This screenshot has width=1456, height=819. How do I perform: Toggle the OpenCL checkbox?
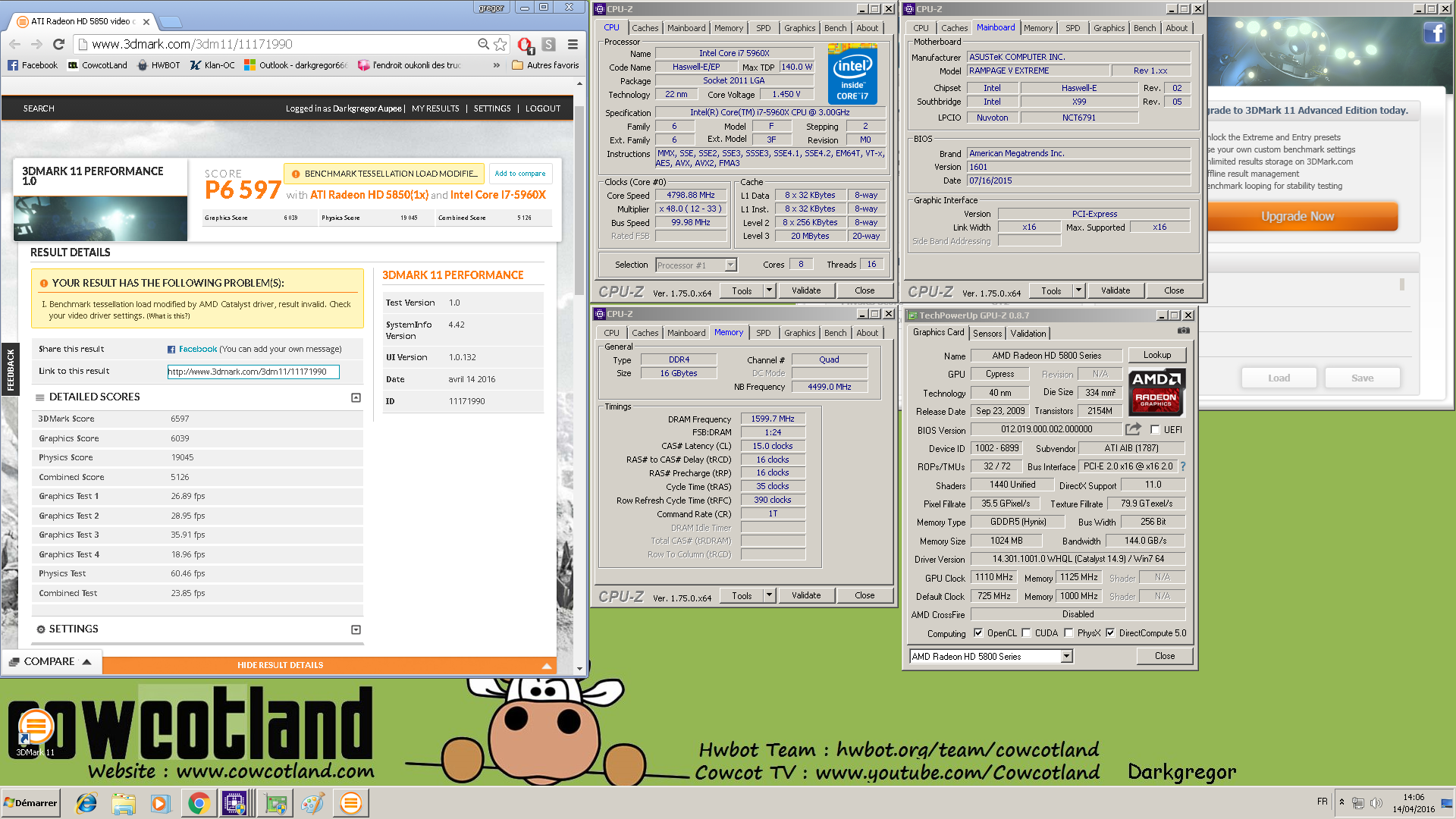(x=978, y=633)
